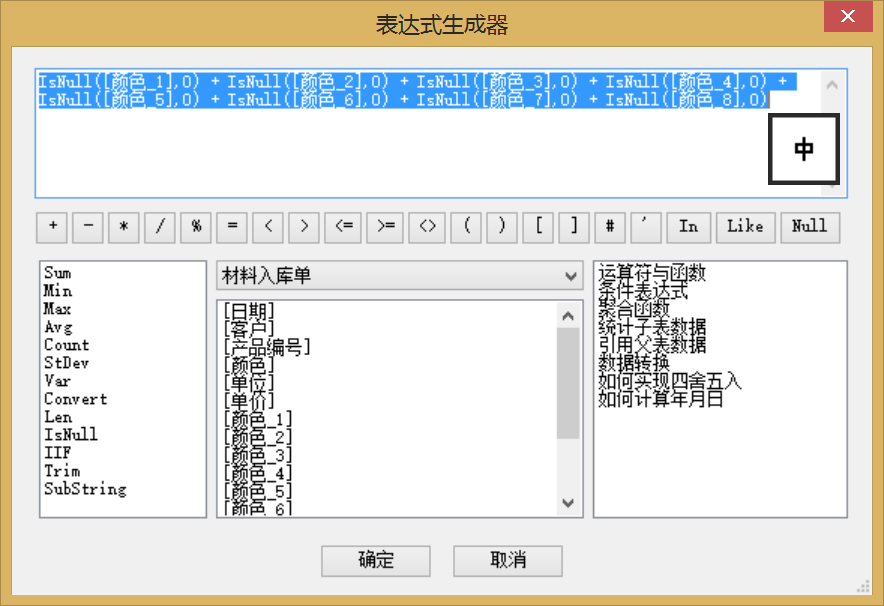The image size is (884, 606).
Task: Insert an opening parenthesis
Action: [467, 228]
